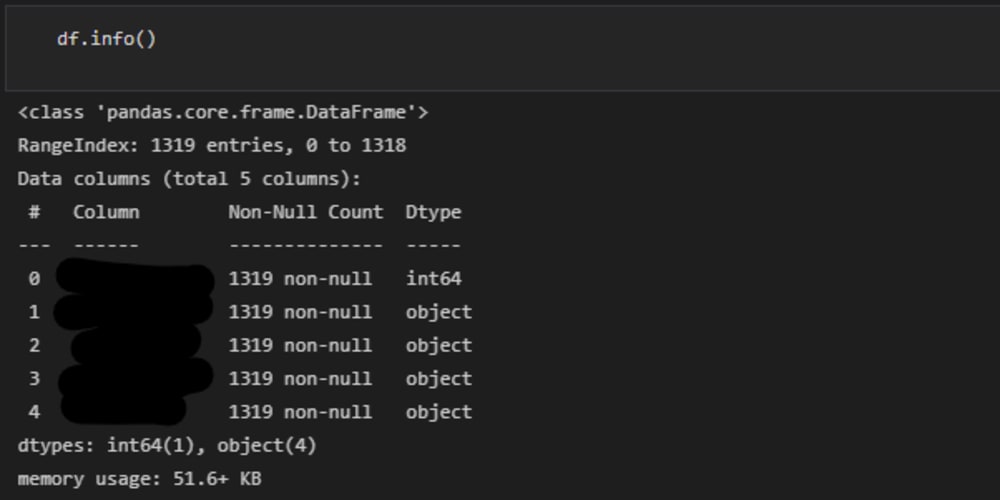Click the object dtype in row 4

[x=439, y=411]
